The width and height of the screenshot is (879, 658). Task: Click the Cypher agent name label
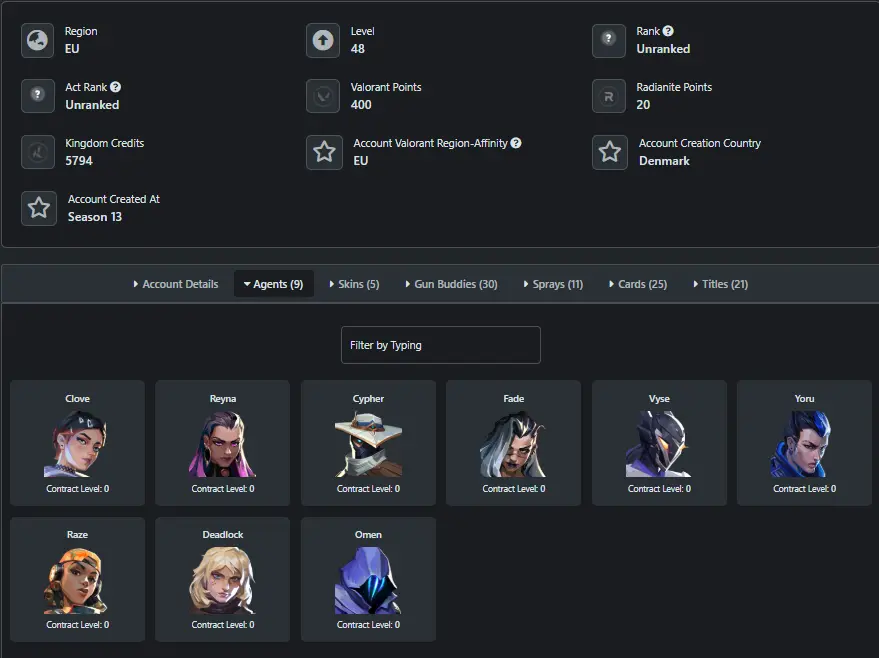(x=368, y=398)
